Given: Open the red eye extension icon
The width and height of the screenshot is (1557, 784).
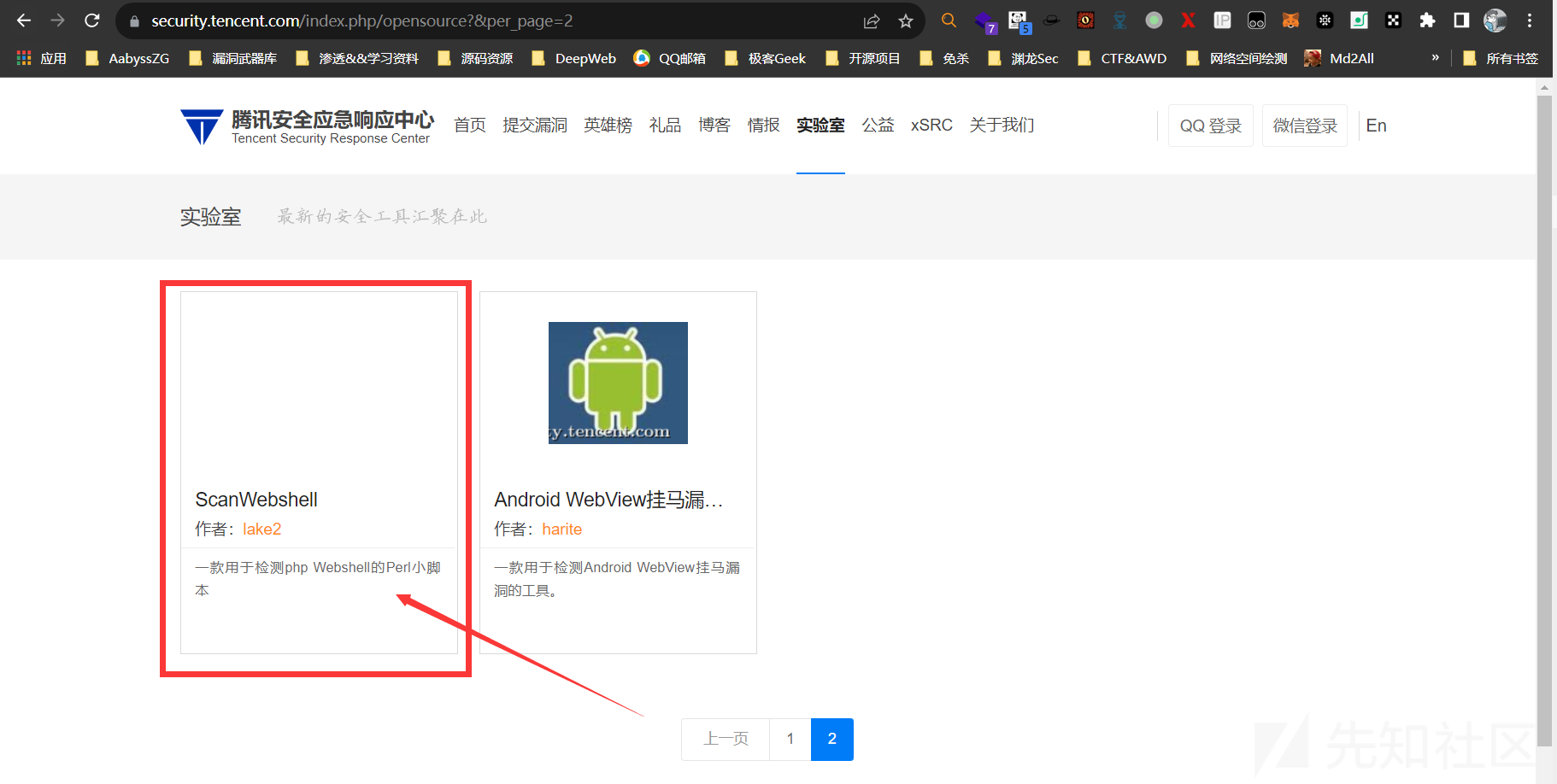Looking at the screenshot, I should pyautogui.click(x=1085, y=20).
